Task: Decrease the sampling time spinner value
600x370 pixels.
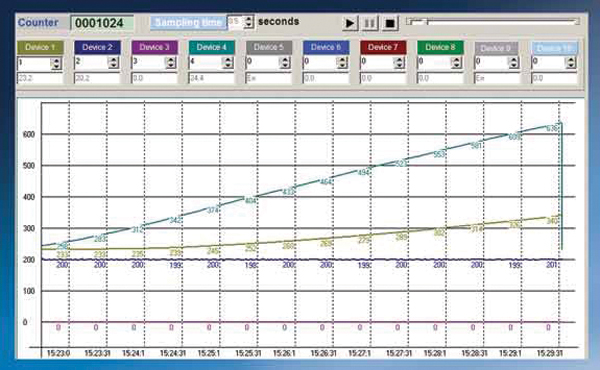Action: [x=249, y=25]
